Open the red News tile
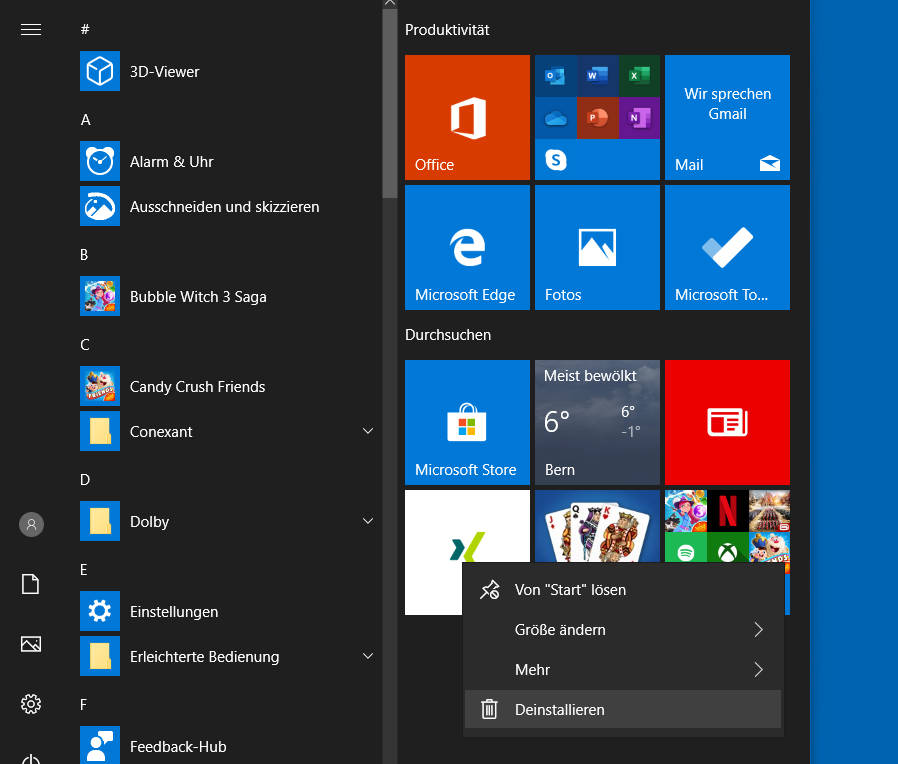The width and height of the screenshot is (898, 764). pos(727,422)
